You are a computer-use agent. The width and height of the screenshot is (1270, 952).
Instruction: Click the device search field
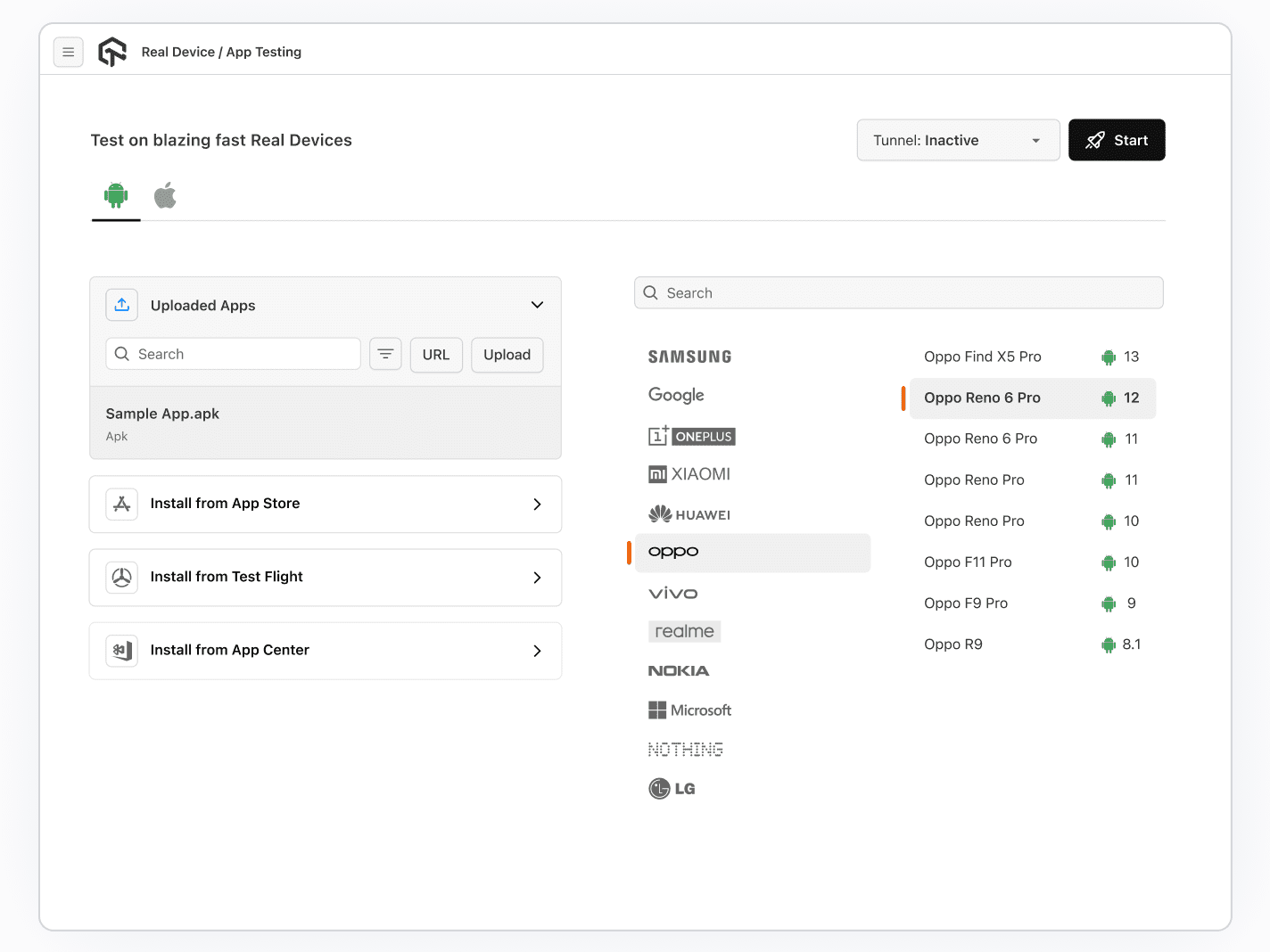898,292
